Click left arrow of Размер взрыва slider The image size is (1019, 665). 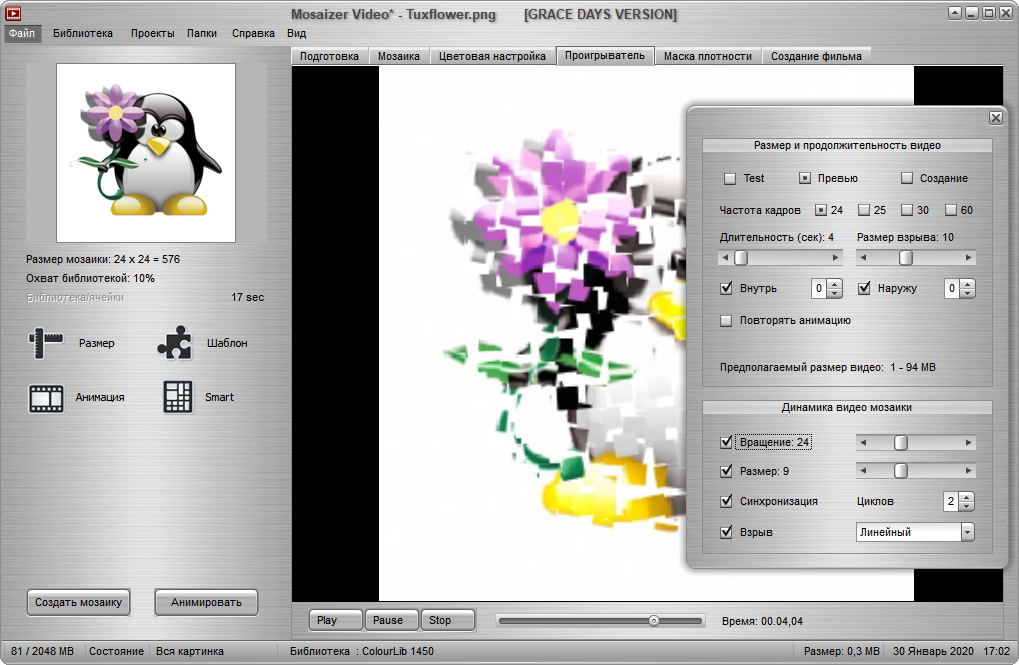(863, 258)
